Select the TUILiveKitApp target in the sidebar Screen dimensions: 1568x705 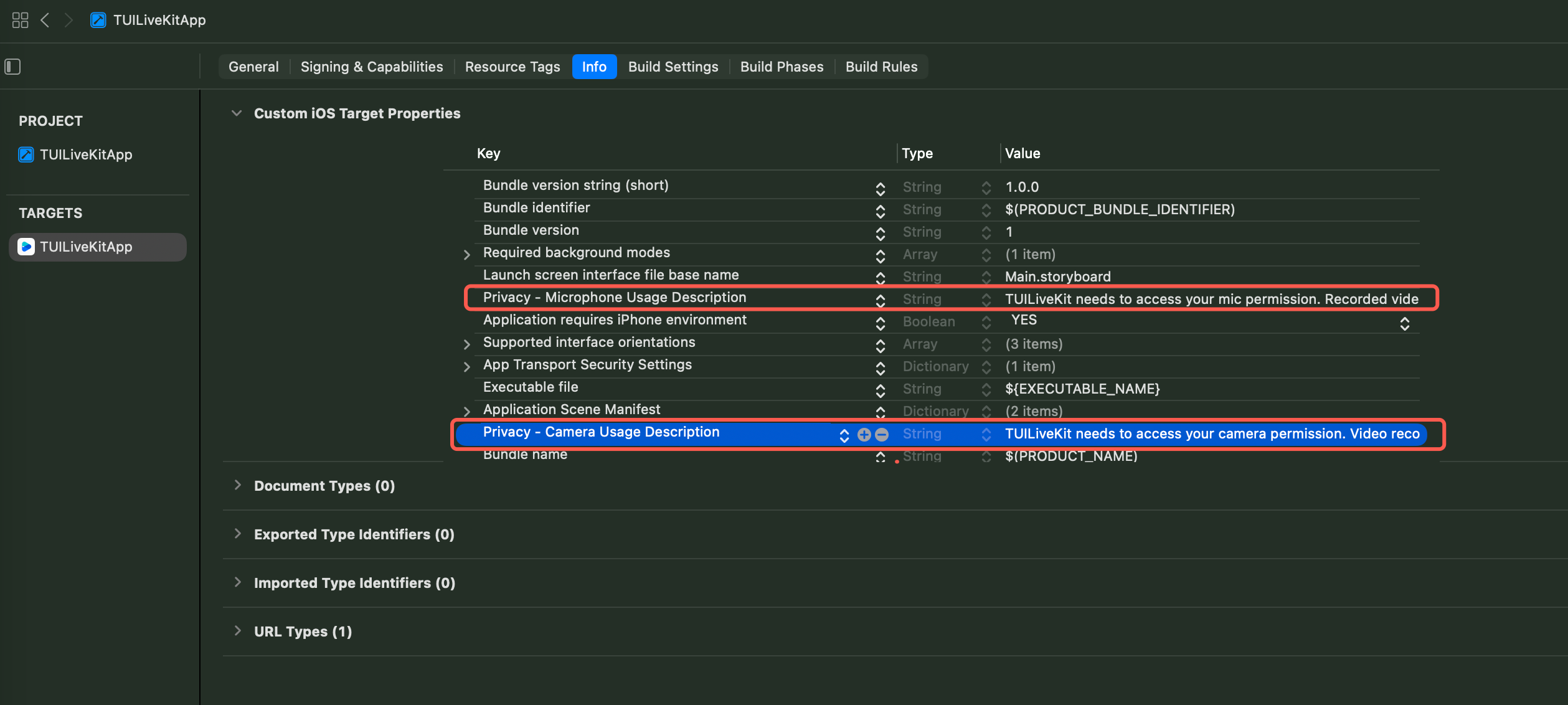86,247
